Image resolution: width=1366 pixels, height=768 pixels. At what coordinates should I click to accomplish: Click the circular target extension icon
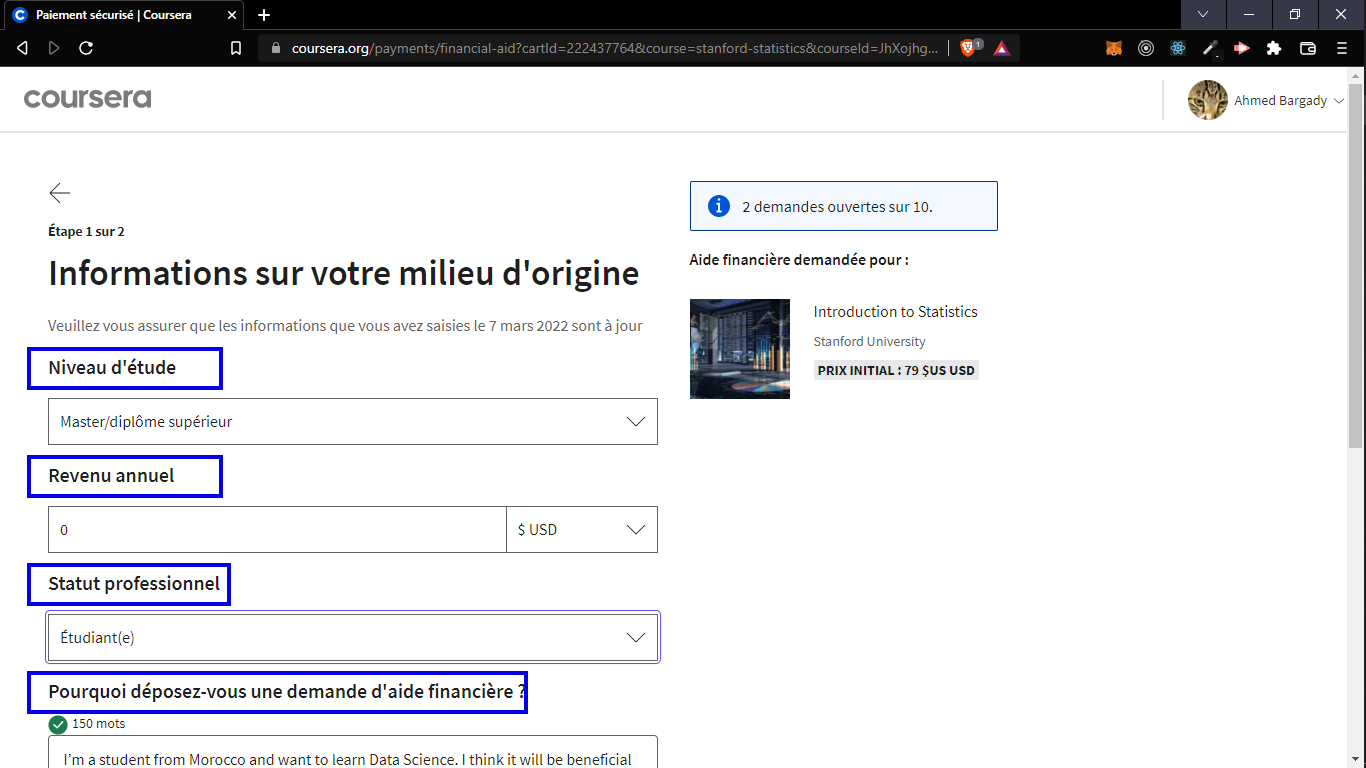(1146, 47)
